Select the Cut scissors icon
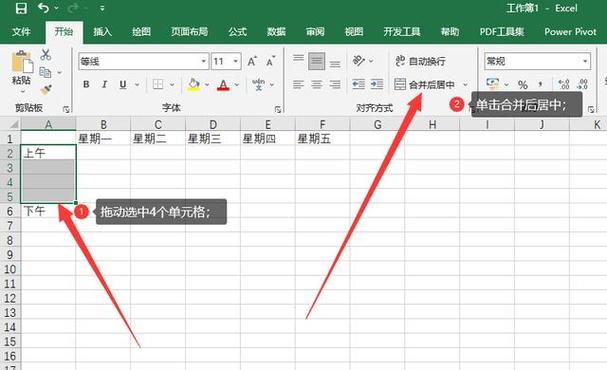The image size is (607, 370). point(46,55)
